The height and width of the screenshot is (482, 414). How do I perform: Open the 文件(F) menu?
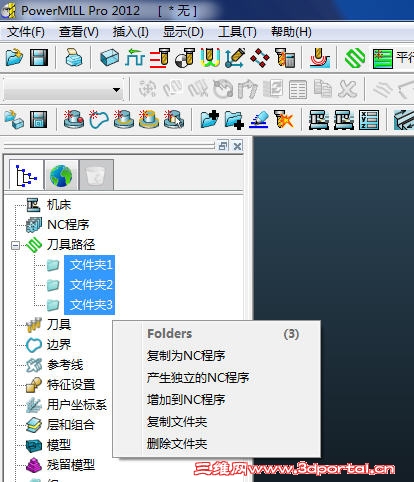coord(26,32)
